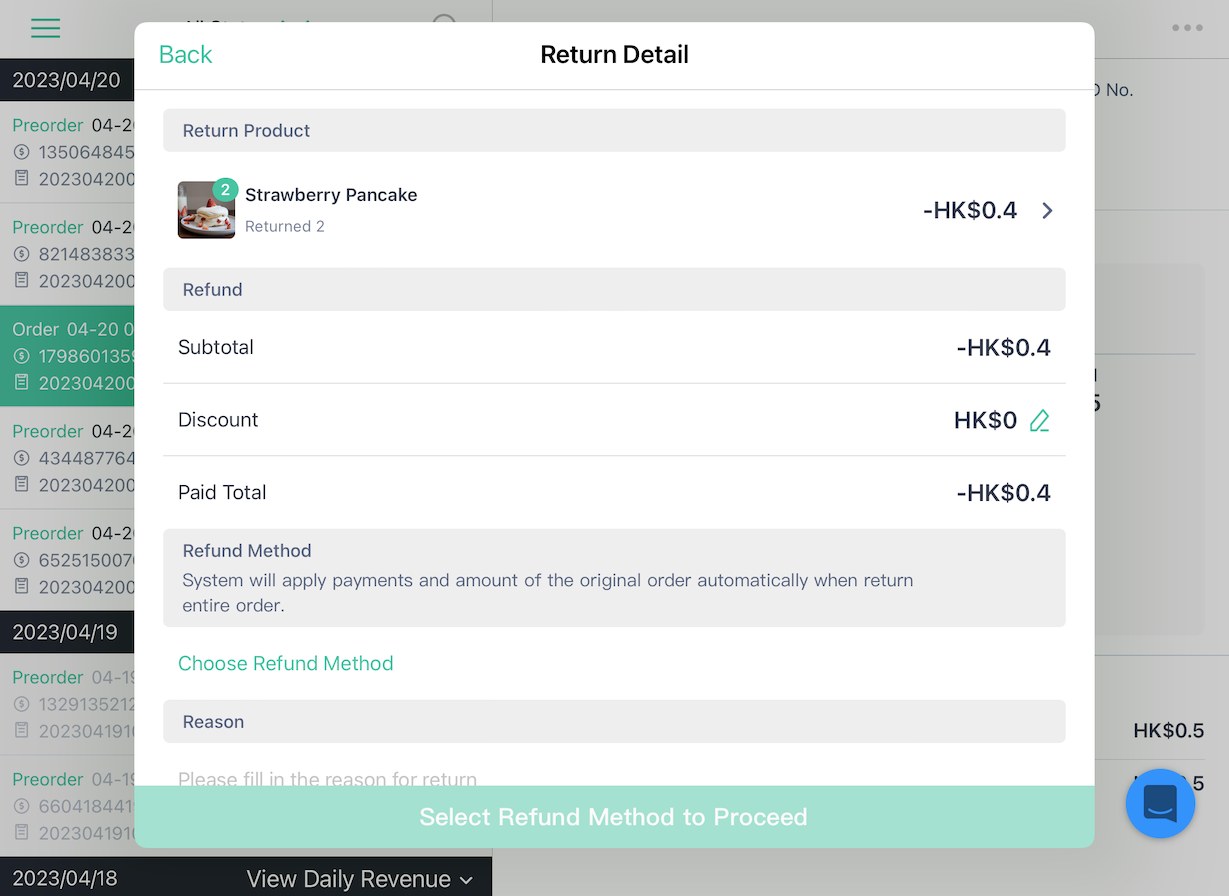The image size is (1229, 896).
Task: Click dollar icon of order 821483833
Action: [22, 255]
